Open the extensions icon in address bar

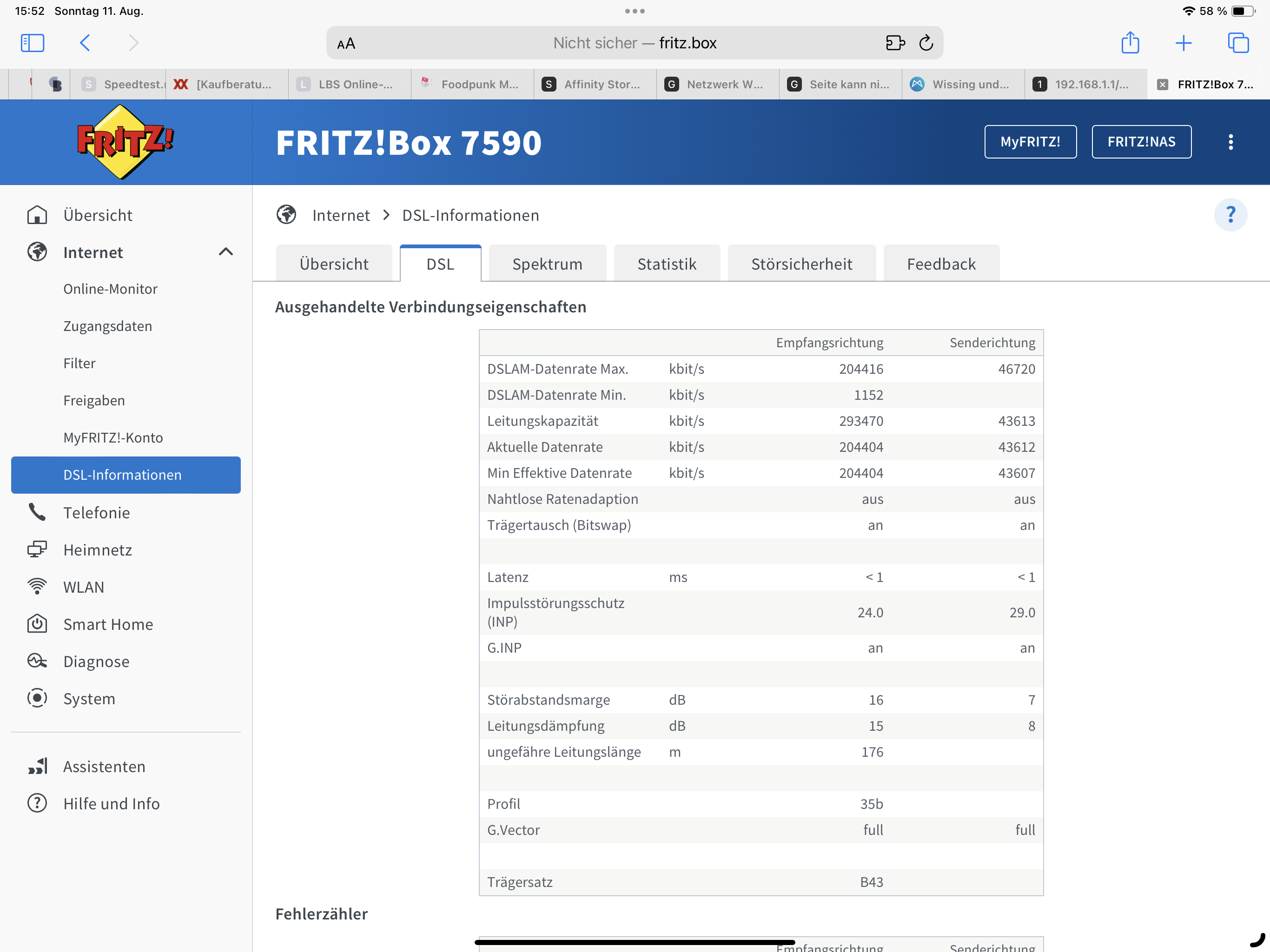(x=894, y=43)
